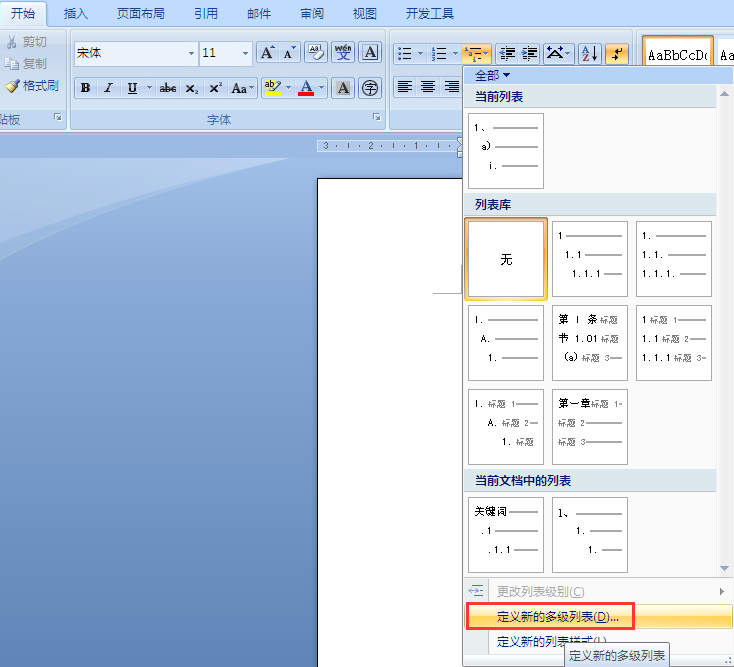Select the 无 (none) list thumbnail
The height and width of the screenshot is (667, 734).
pos(506,259)
